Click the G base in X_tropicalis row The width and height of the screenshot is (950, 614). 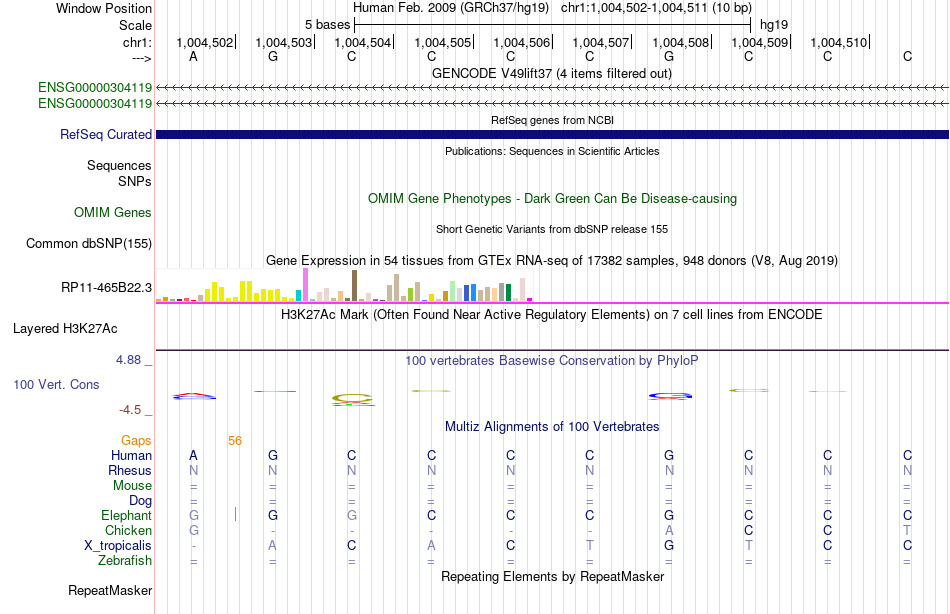(669, 545)
